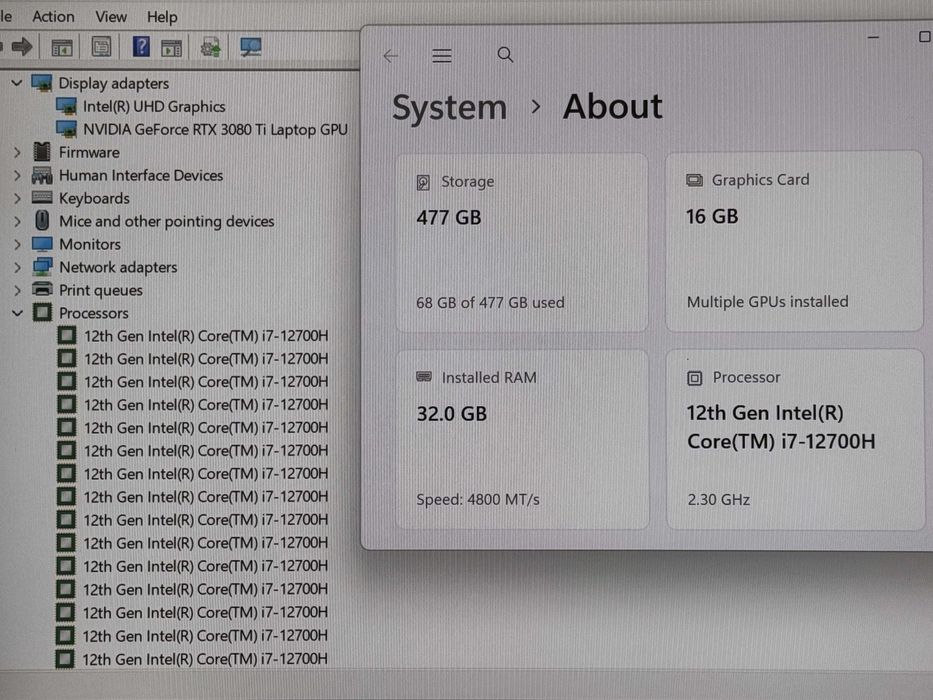Expand the Monitors node

click(17, 244)
